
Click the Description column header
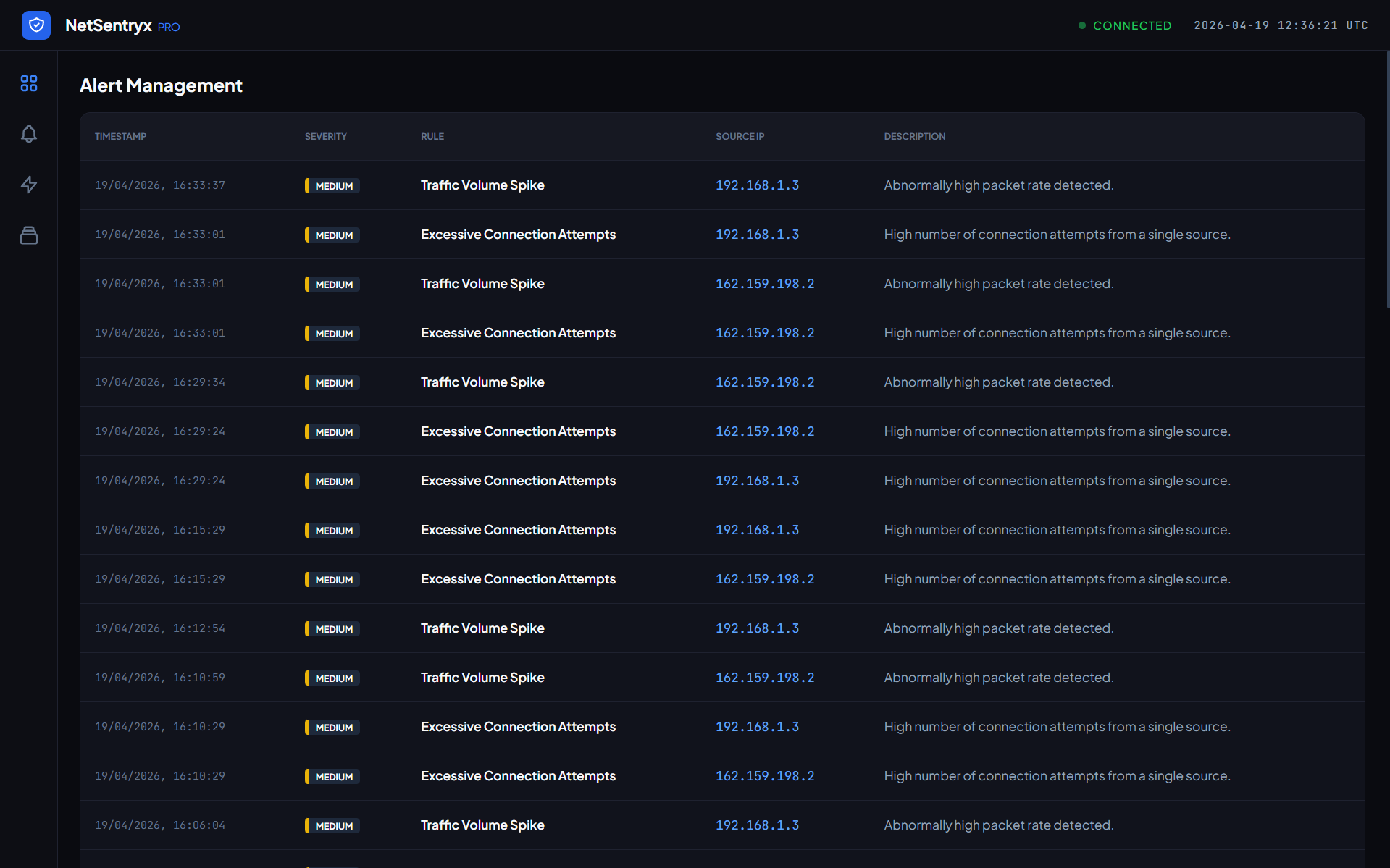[914, 136]
